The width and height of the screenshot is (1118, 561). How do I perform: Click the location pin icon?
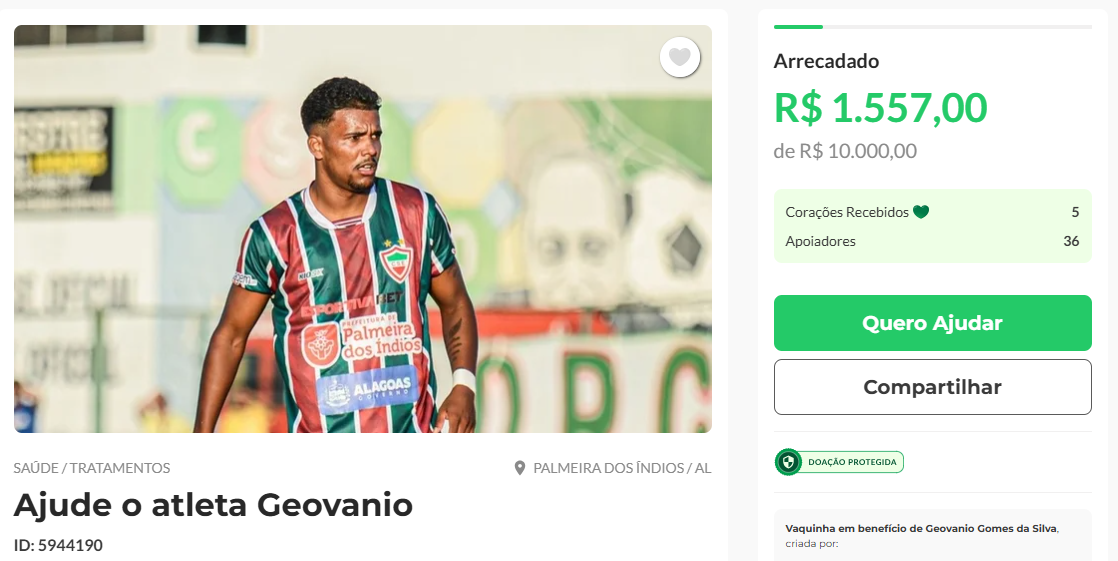click(520, 468)
